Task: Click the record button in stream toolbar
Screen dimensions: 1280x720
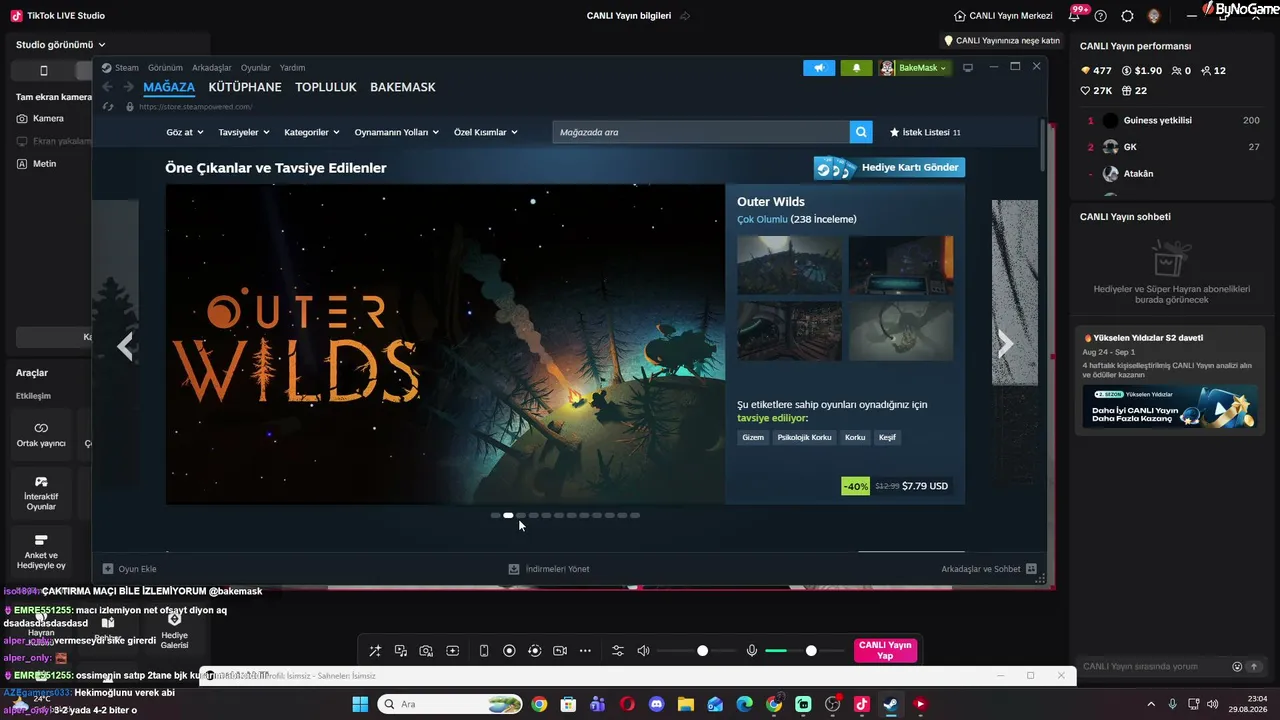Action: (x=509, y=651)
